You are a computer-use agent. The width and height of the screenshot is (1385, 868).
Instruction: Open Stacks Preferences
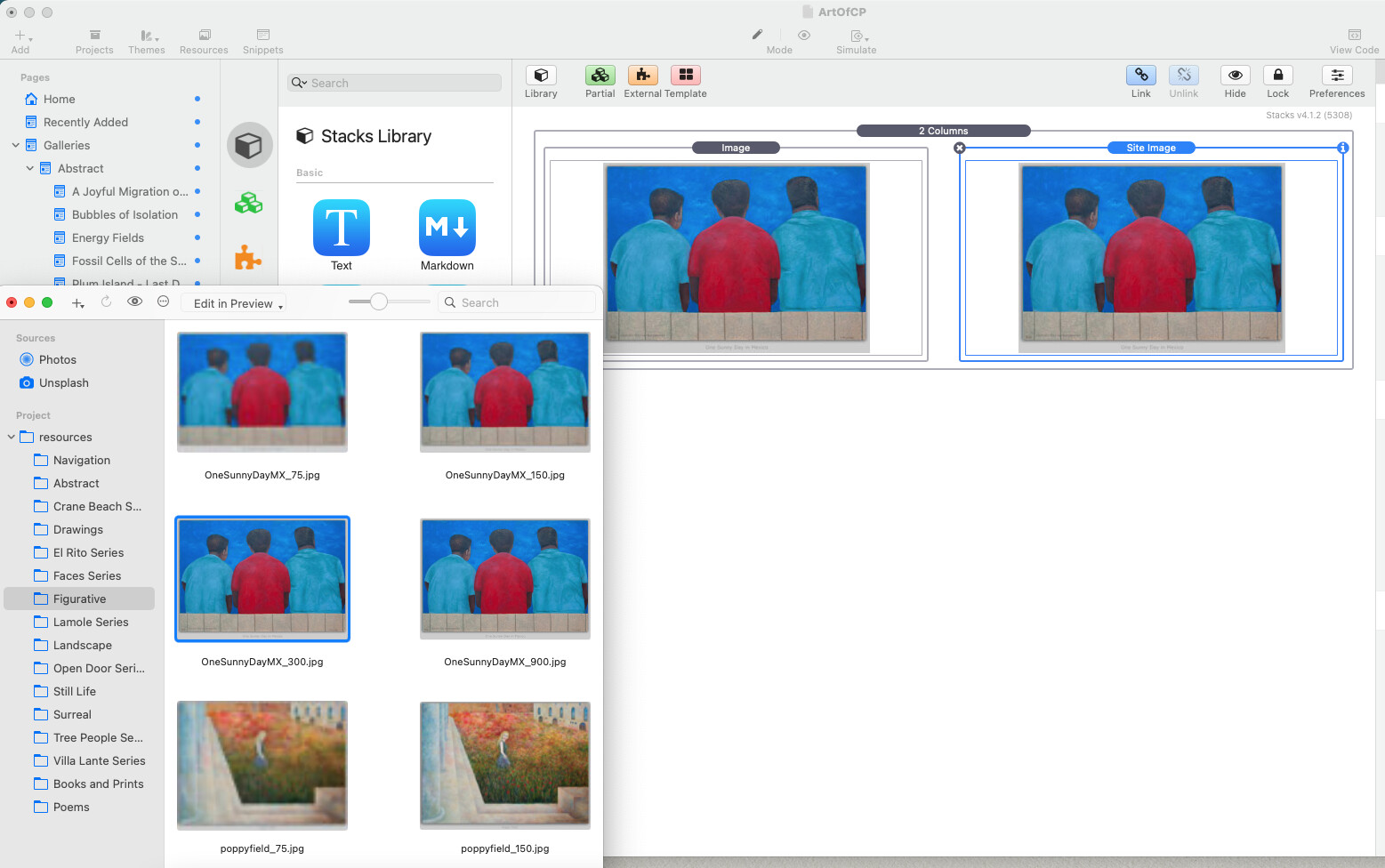[x=1336, y=76]
